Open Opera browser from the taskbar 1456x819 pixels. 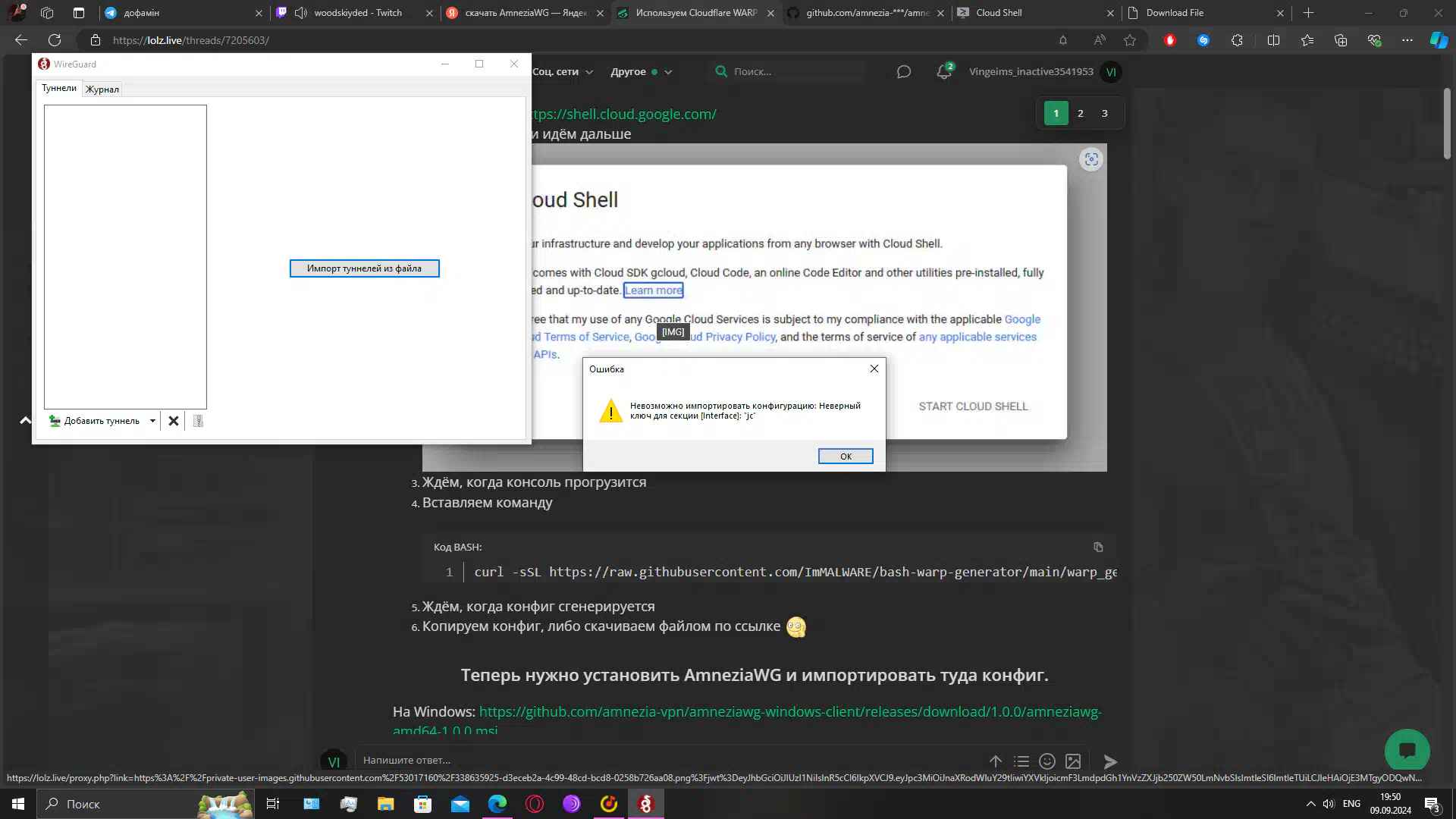(x=535, y=804)
